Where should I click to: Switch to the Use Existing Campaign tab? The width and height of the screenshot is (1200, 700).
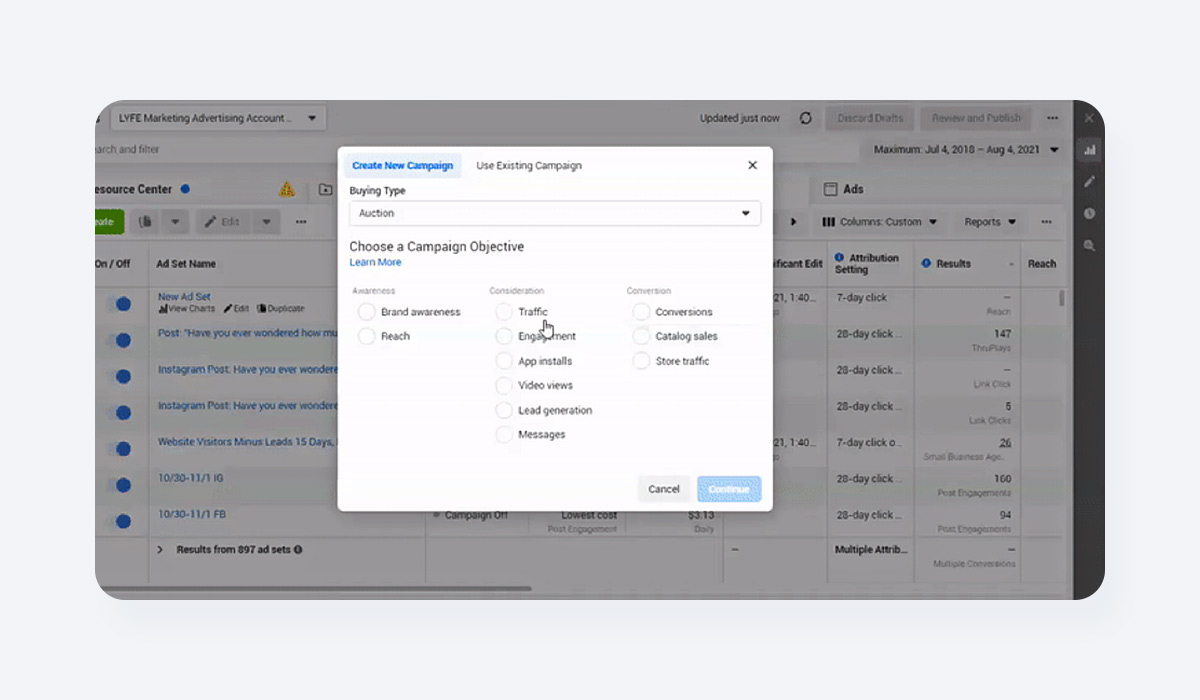tap(529, 166)
